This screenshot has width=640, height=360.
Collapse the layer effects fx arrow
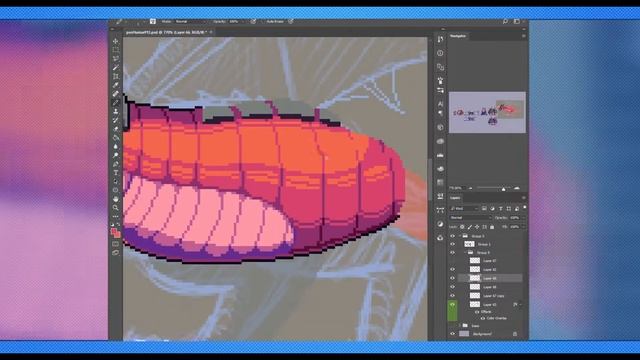click(521, 304)
